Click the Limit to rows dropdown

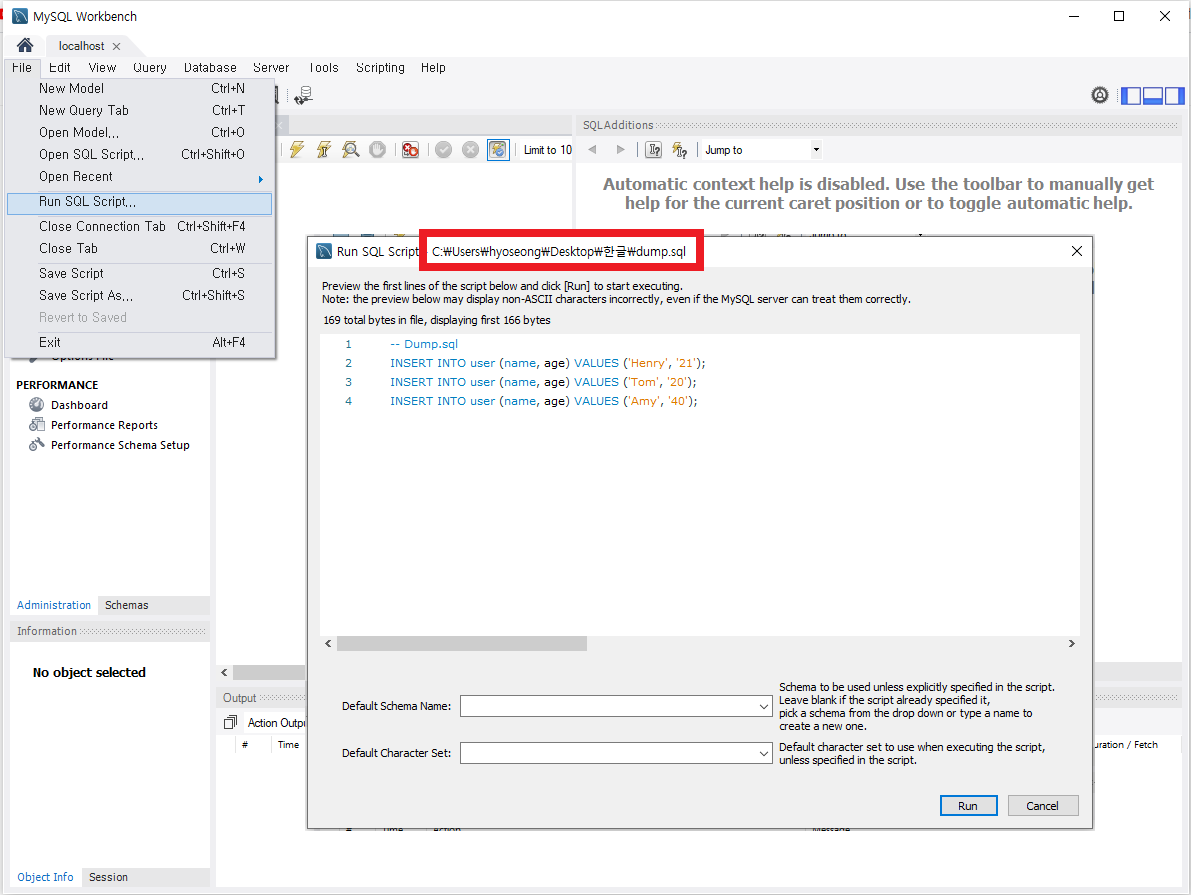click(548, 150)
